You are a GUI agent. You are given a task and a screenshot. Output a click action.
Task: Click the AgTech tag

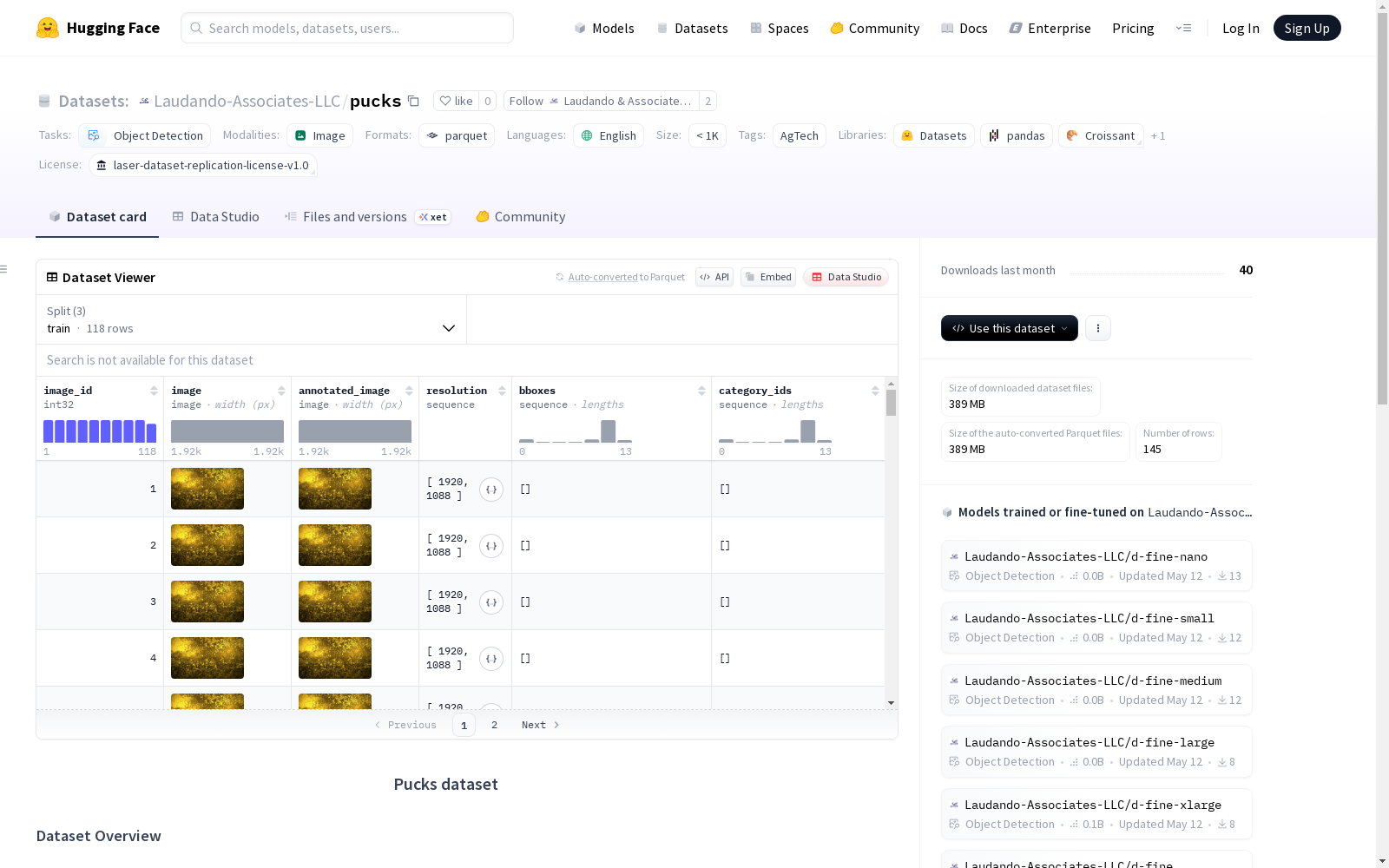pos(800,135)
